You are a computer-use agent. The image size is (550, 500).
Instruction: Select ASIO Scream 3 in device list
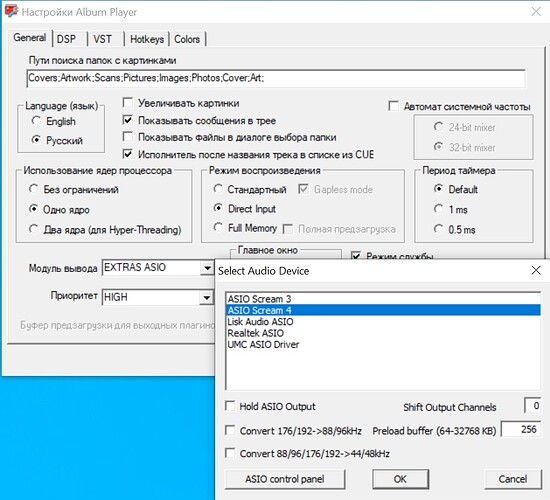[x=383, y=299]
